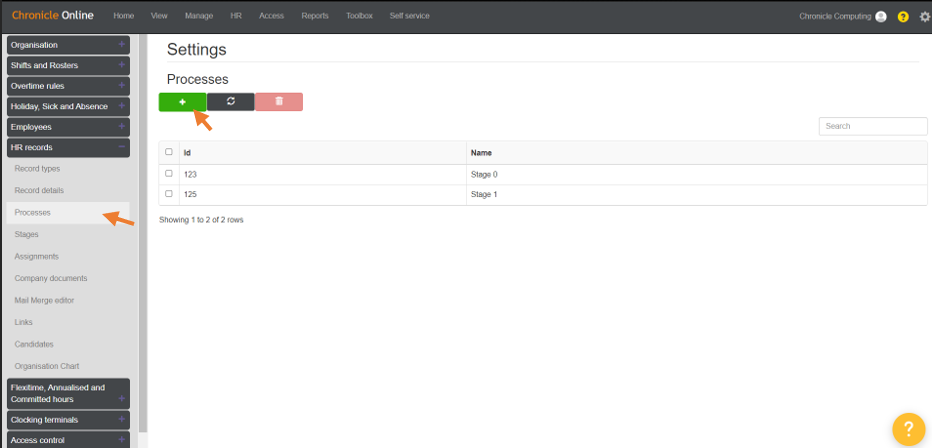
Task: Expand the Organisation section
Action: click(x=68, y=45)
